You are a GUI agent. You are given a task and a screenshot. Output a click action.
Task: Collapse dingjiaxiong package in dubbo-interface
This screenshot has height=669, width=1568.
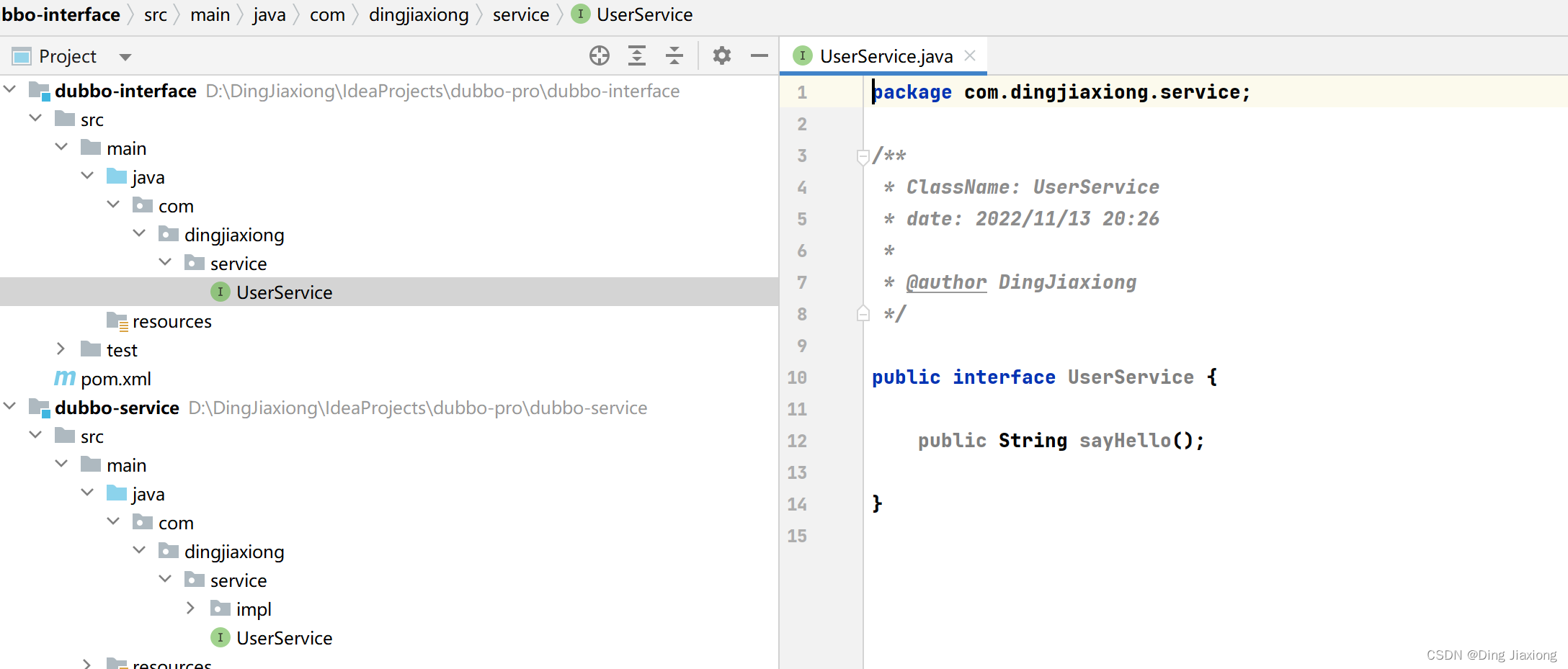139,233
